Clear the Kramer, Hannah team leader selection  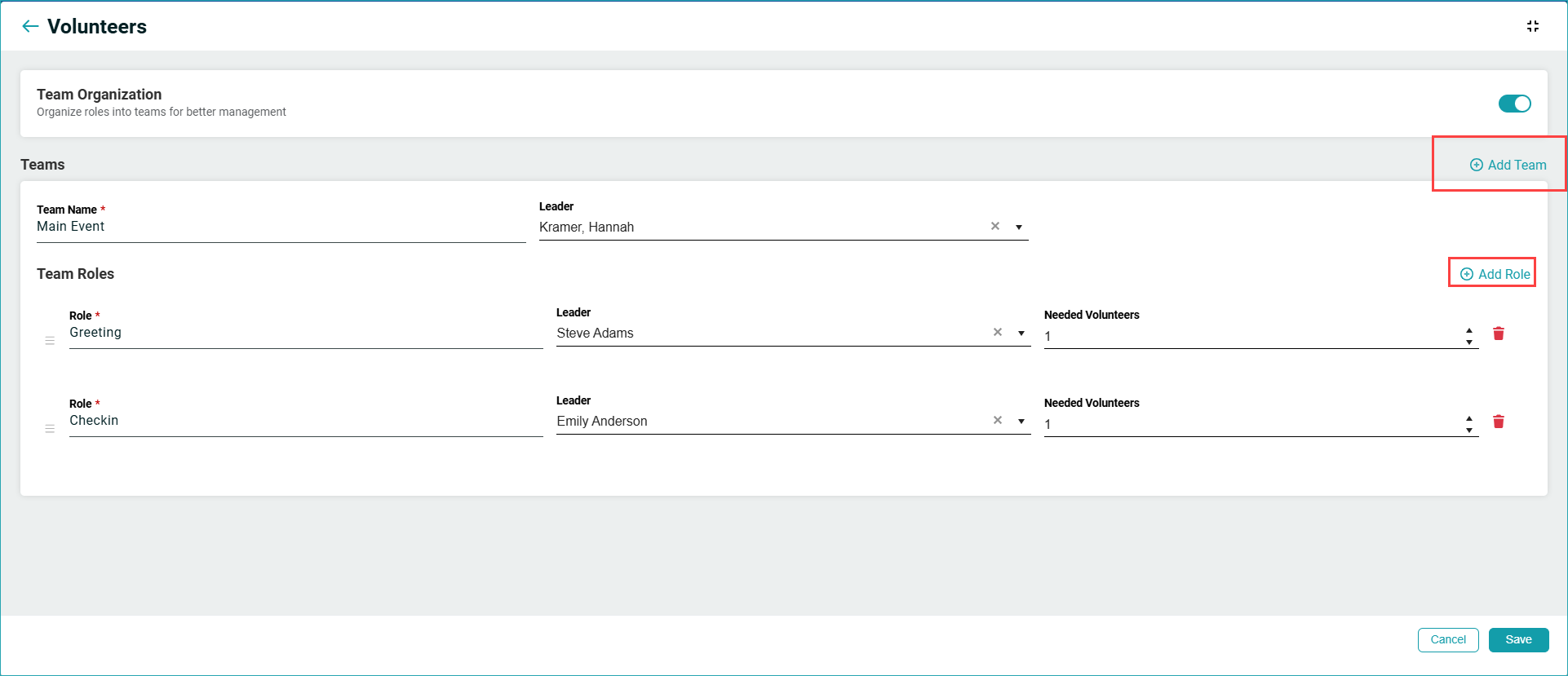click(994, 227)
